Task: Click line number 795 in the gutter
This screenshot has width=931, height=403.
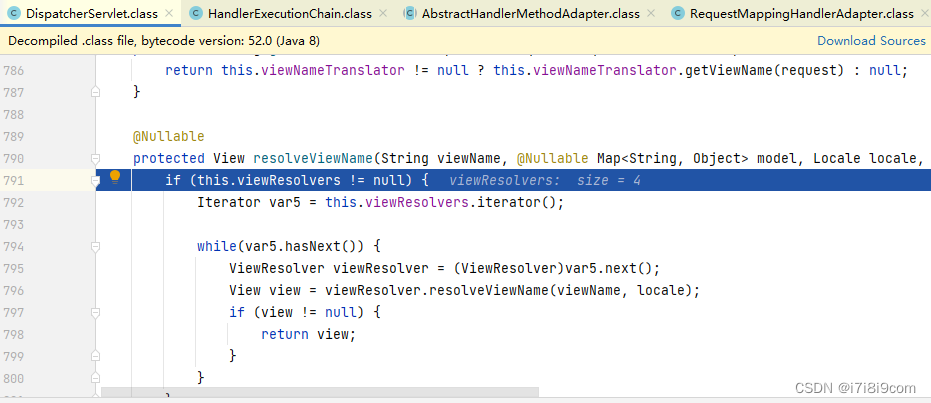Action: [x=13, y=268]
